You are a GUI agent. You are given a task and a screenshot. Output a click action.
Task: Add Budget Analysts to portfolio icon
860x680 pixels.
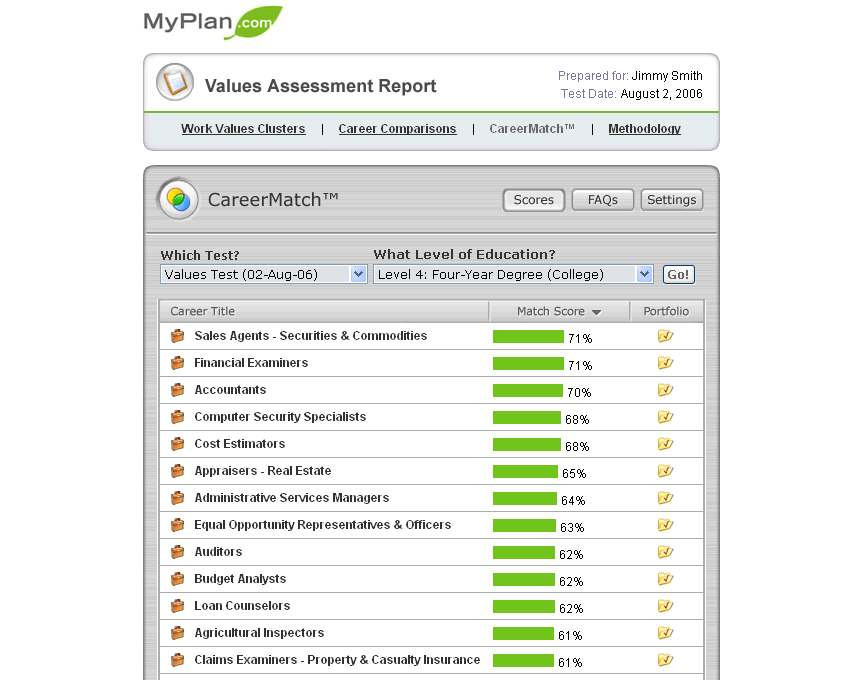tap(665, 579)
